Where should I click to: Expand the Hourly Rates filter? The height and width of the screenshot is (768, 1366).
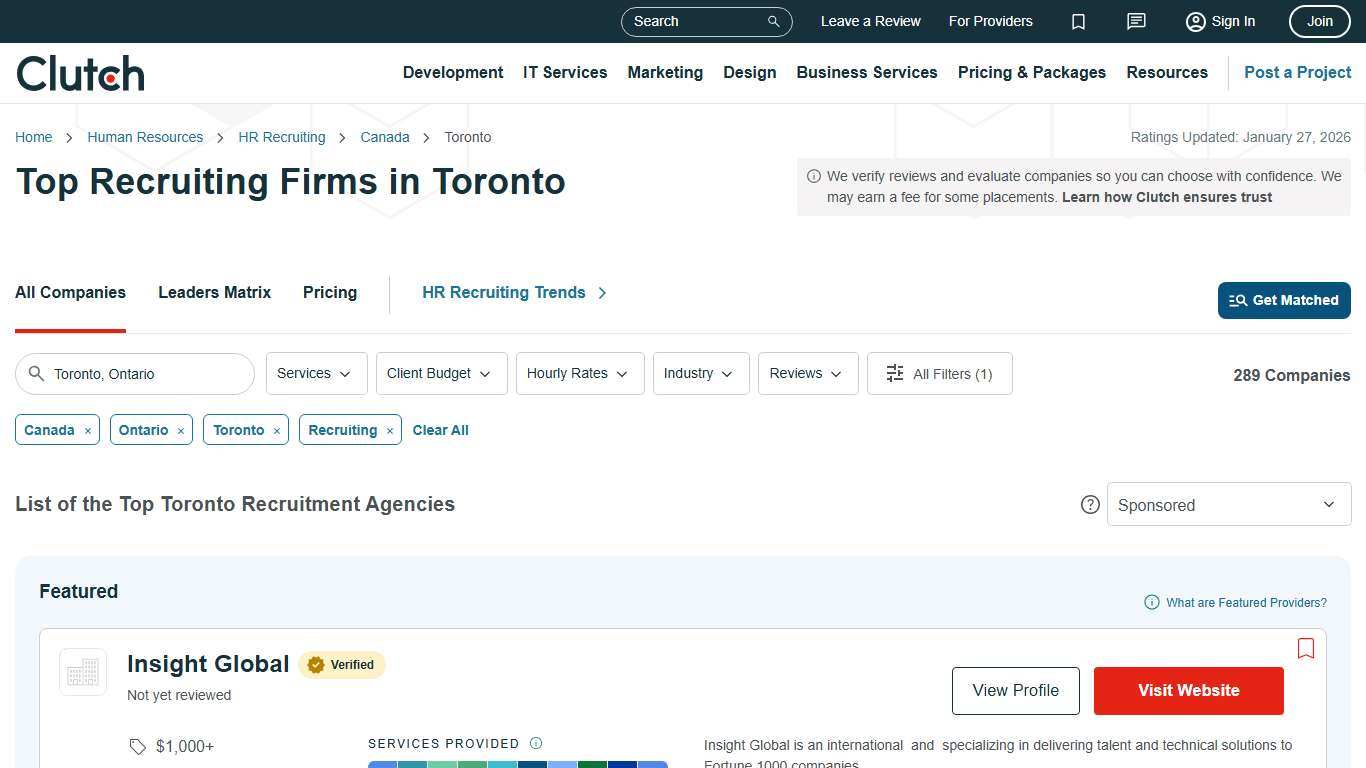(x=579, y=373)
